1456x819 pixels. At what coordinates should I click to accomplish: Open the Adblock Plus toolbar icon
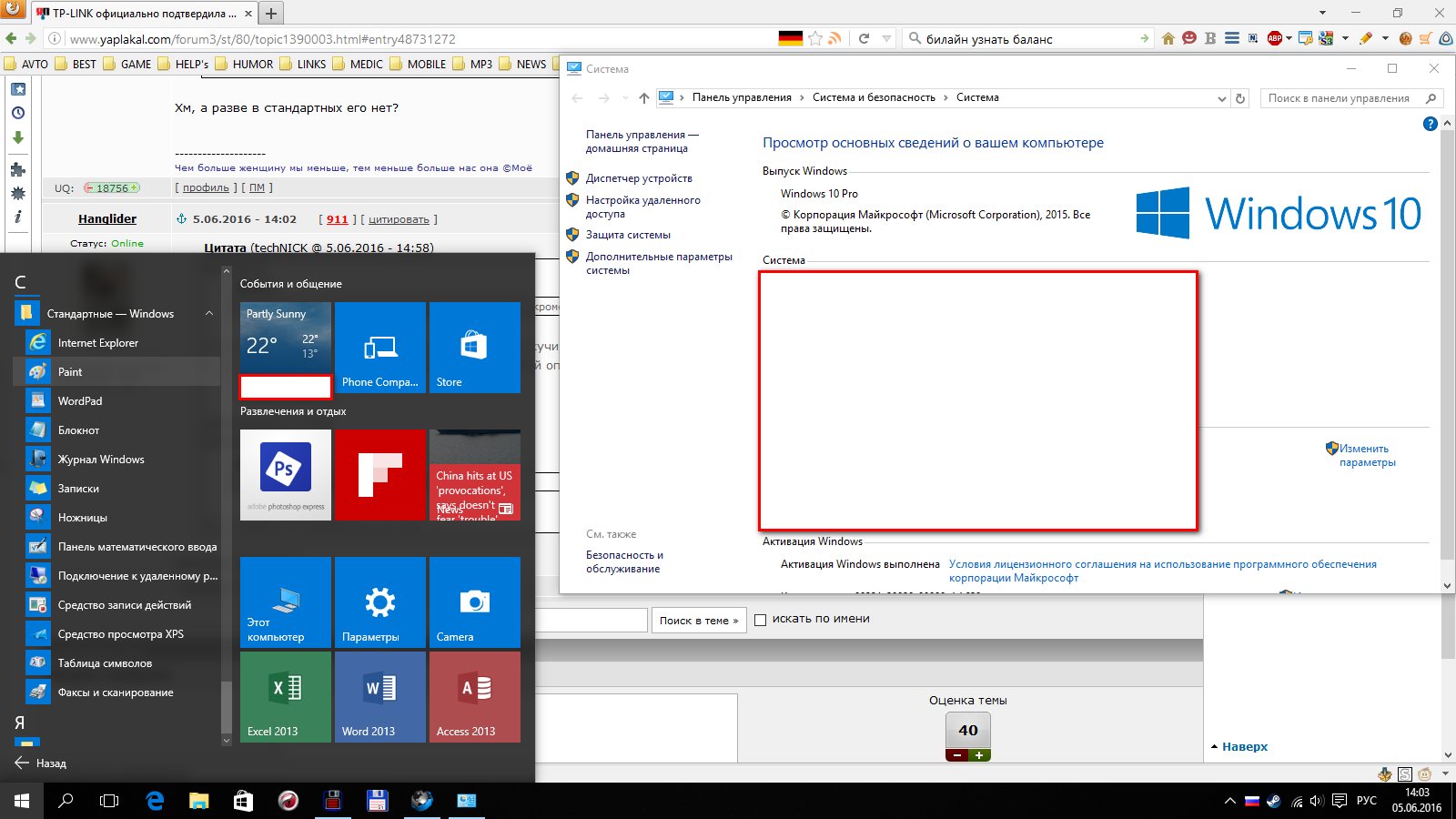point(1274,38)
